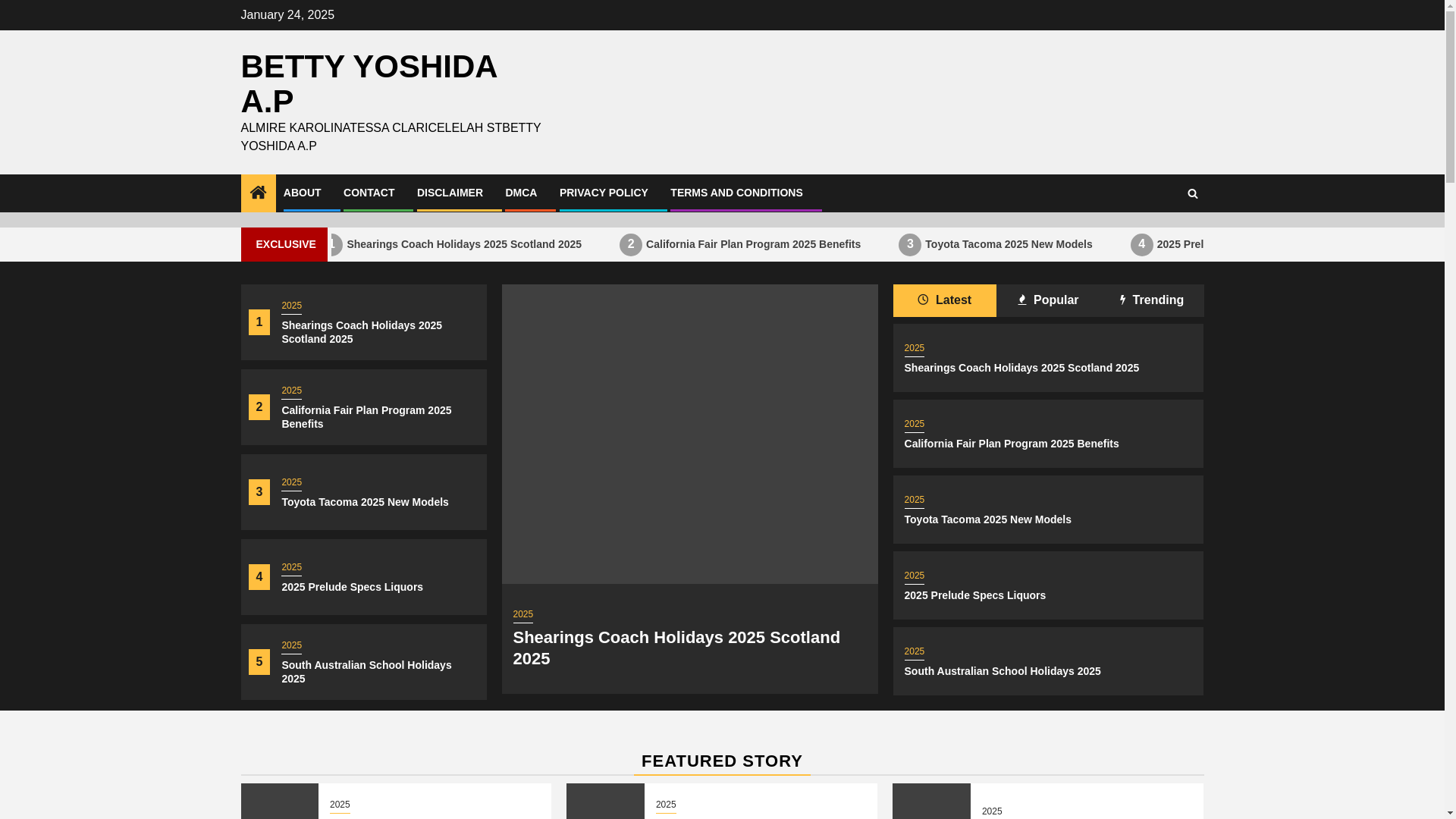Viewport: 1456px width, 819px height.
Task: Open left list 2025 Prelude Specs Liquors
Action: click(x=352, y=587)
